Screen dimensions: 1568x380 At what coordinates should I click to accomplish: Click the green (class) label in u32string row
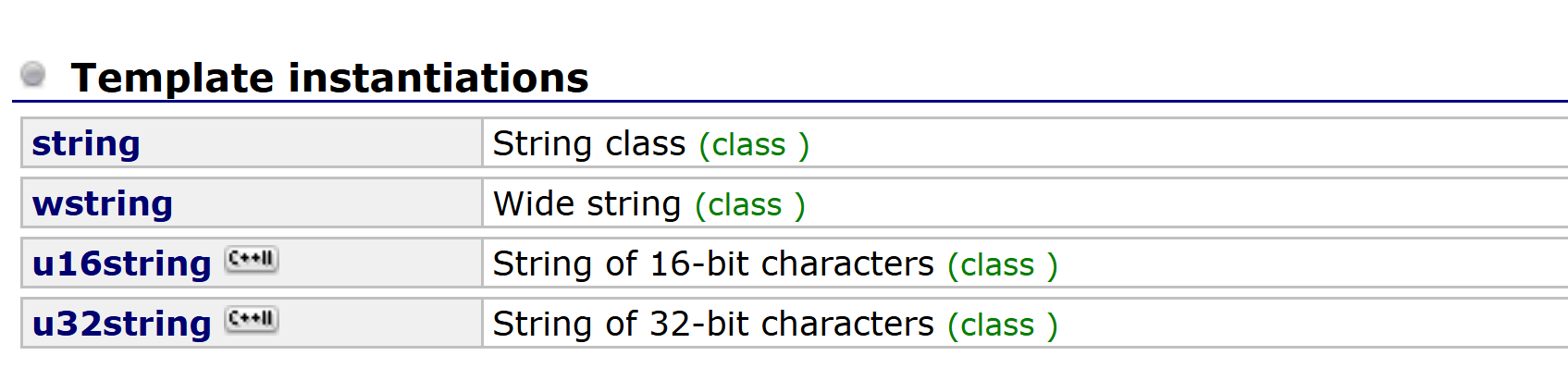[x=1003, y=325]
